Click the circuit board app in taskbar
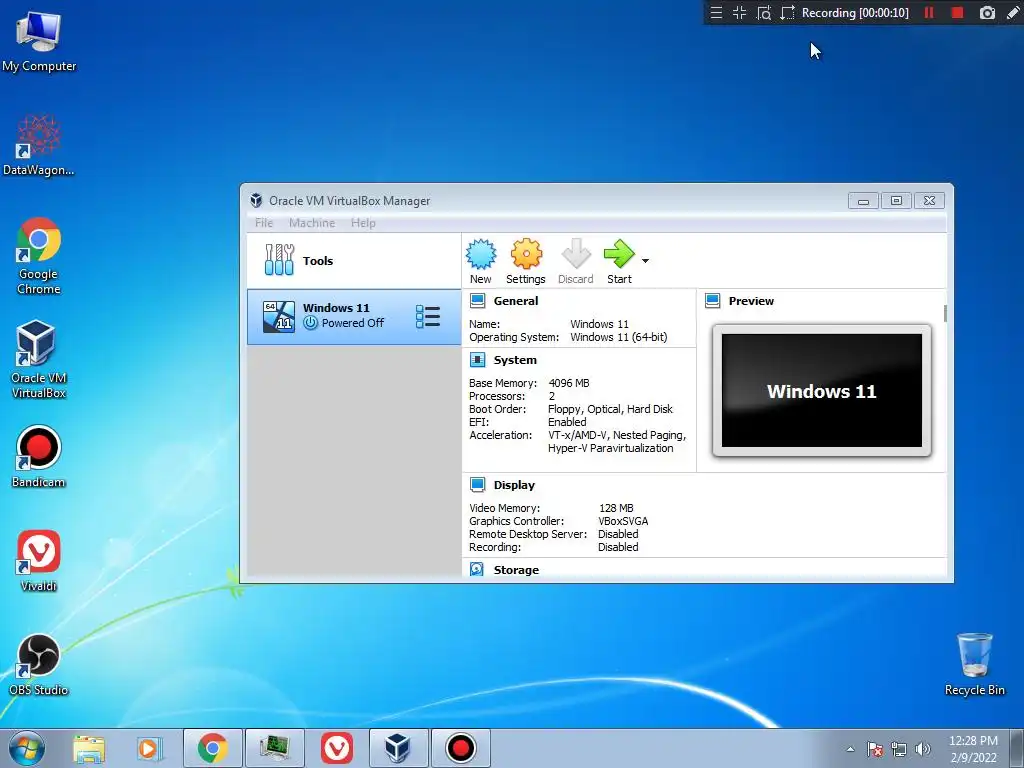This screenshot has width=1024, height=768. click(x=274, y=748)
